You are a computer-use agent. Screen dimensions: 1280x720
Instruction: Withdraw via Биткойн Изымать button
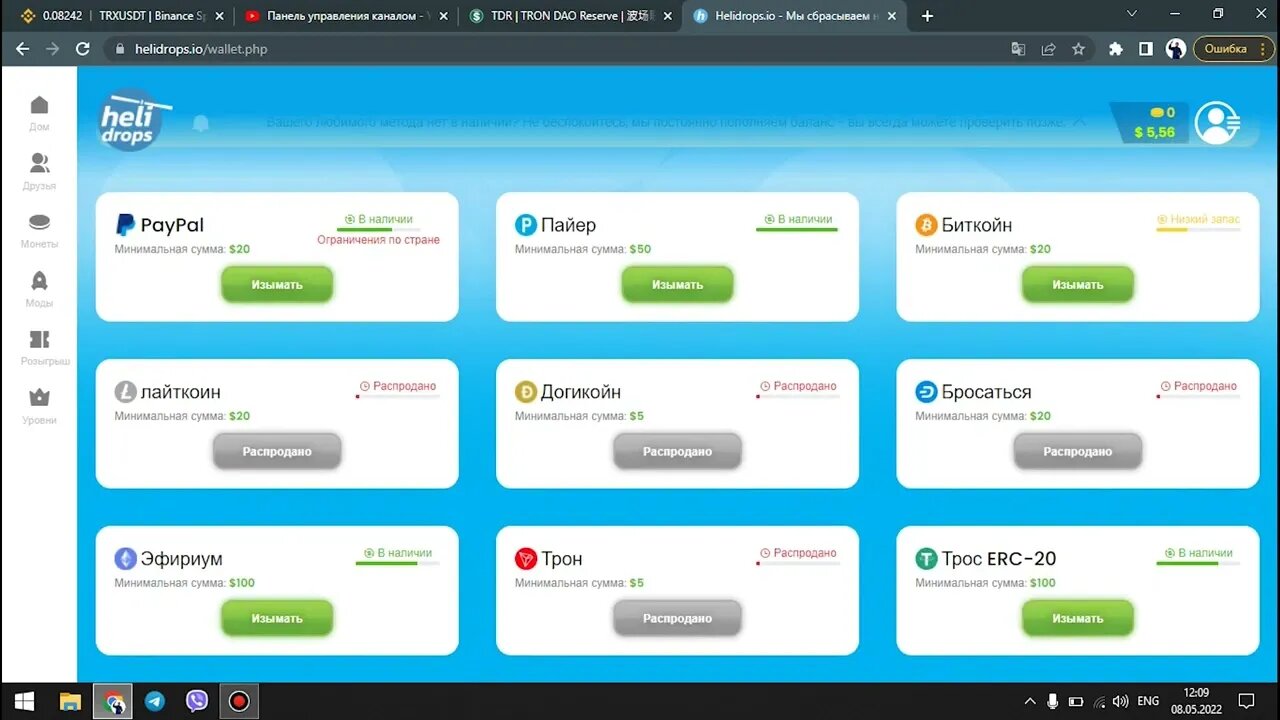click(1077, 285)
